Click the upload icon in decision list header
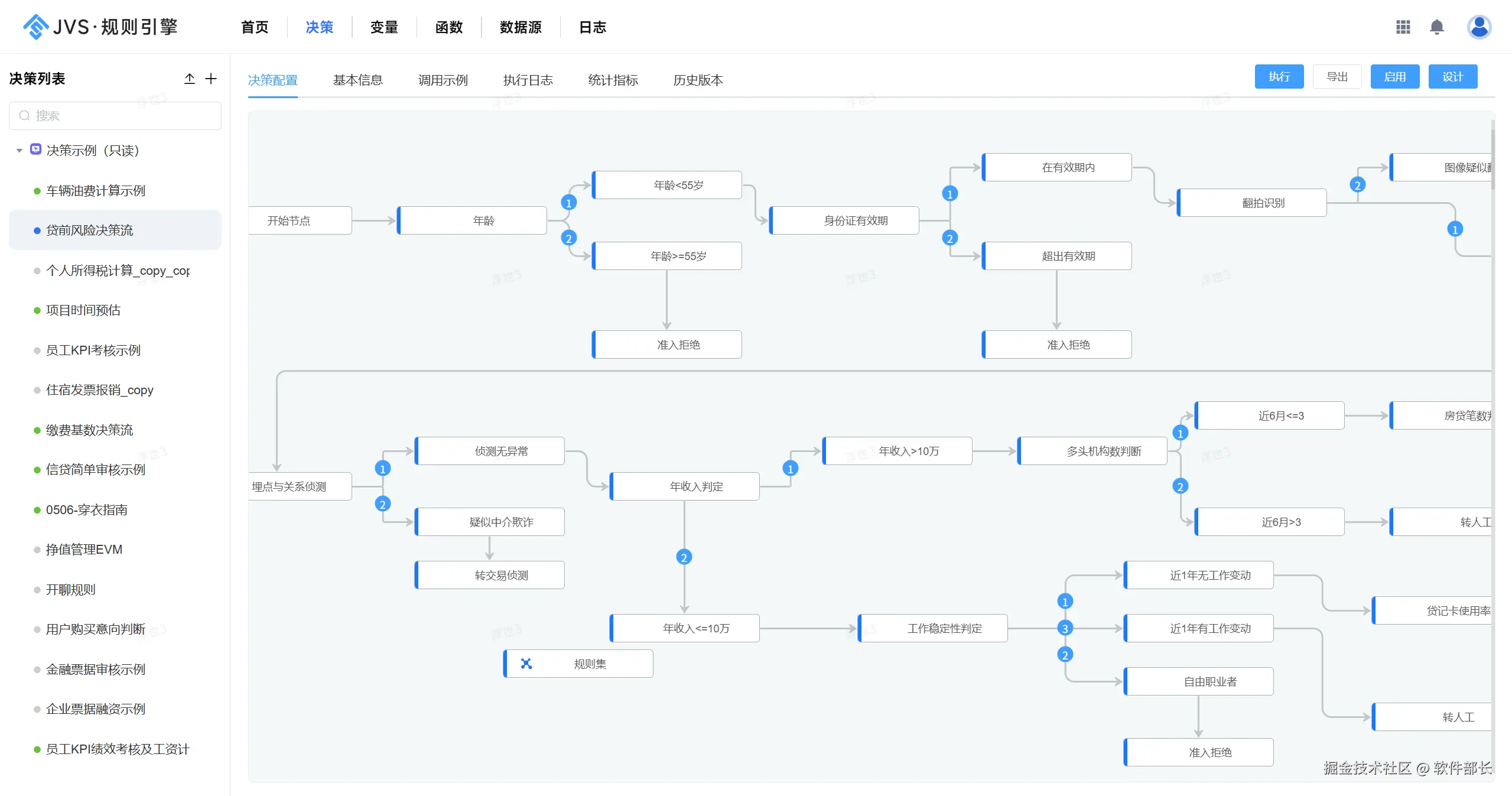The height and width of the screenshot is (796, 1512). pos(189,79)
